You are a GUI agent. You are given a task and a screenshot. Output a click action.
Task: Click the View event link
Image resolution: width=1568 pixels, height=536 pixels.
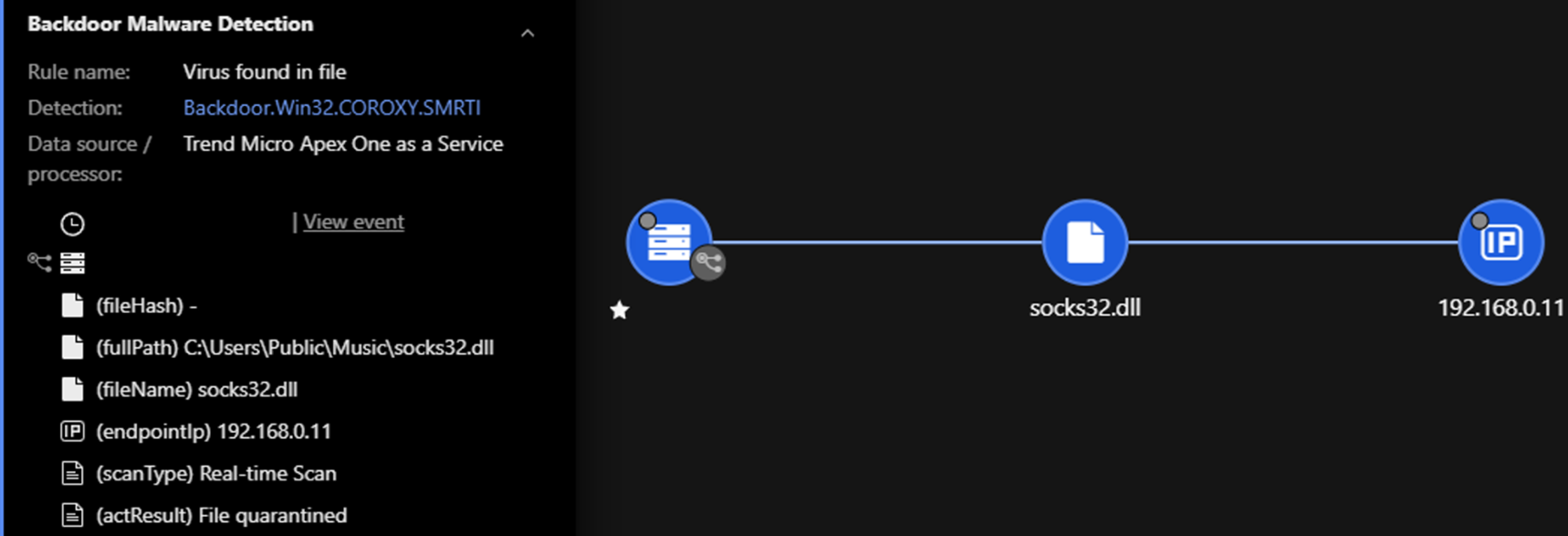pos(353,222)
